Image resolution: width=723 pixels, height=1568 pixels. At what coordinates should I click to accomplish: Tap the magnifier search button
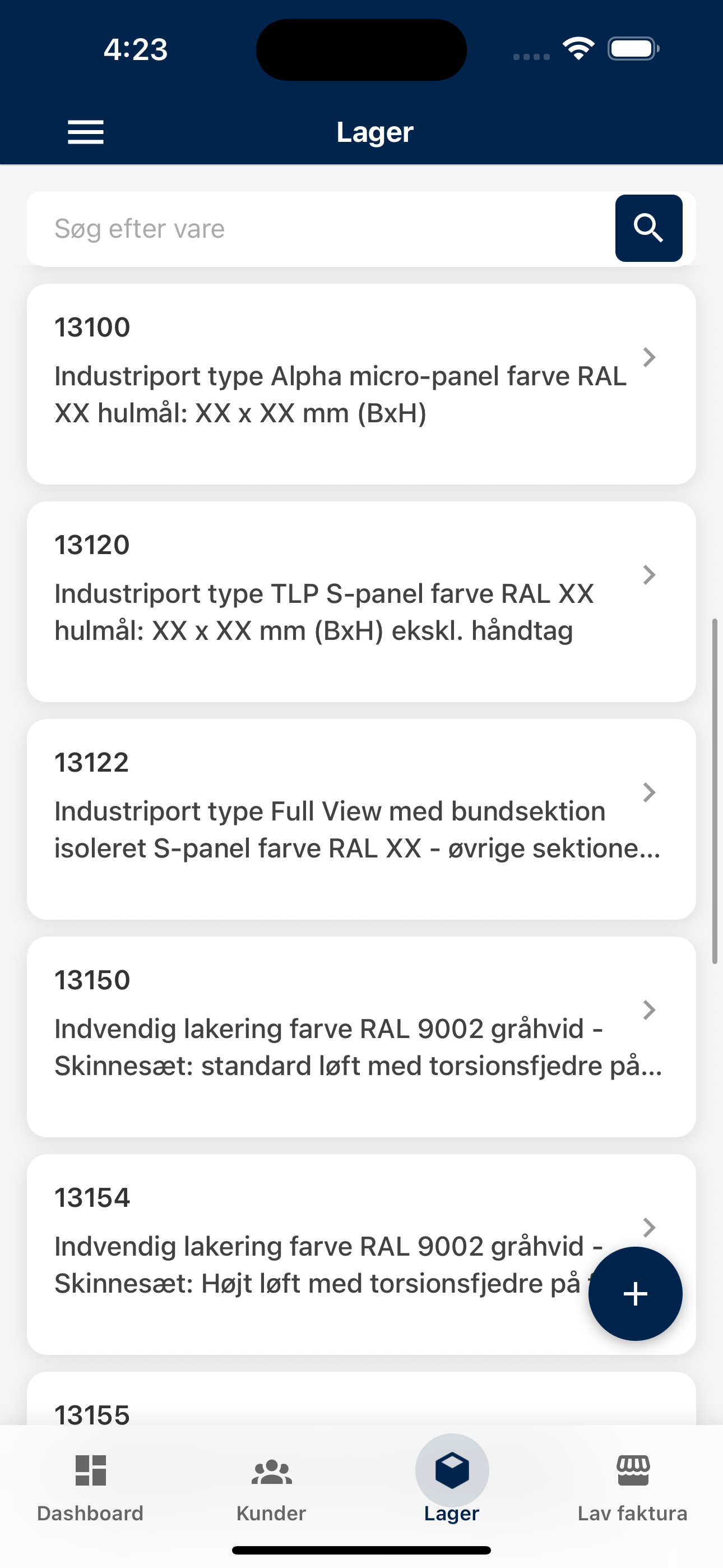point(648,228)
